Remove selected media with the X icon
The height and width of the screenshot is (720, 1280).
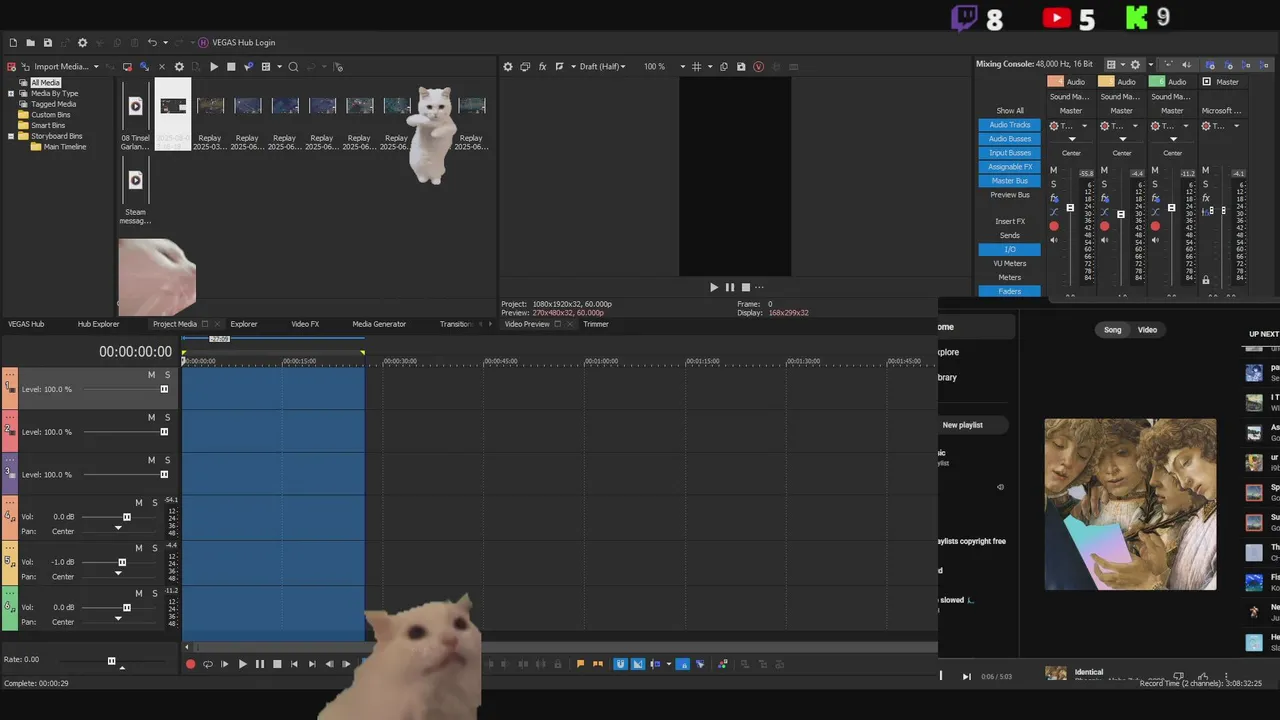pos(162,67)
